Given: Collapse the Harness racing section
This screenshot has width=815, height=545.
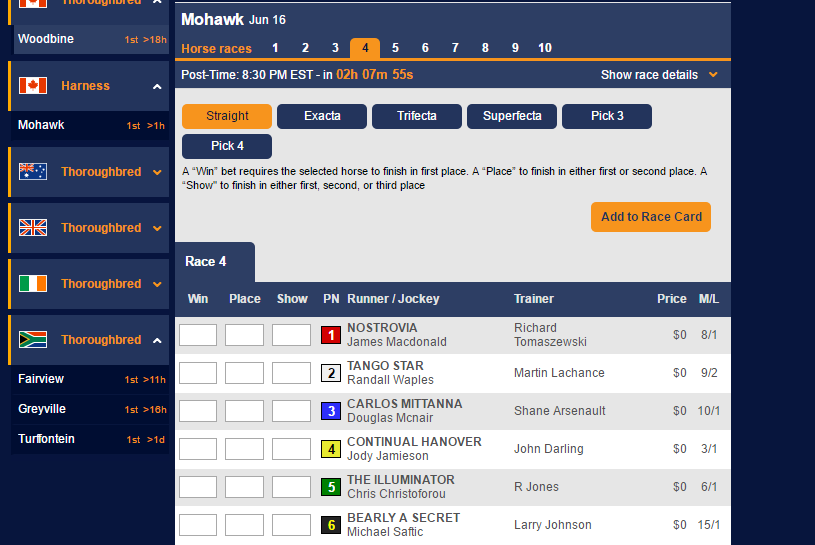Looking at the screenshot, I should tap(157, 87).
